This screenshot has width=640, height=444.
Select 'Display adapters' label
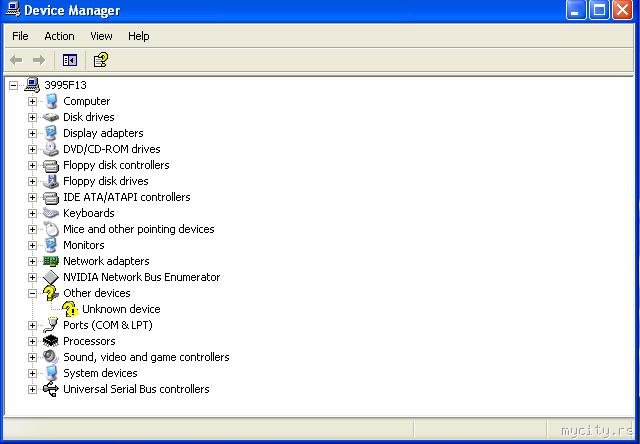(x=103, y=133)
